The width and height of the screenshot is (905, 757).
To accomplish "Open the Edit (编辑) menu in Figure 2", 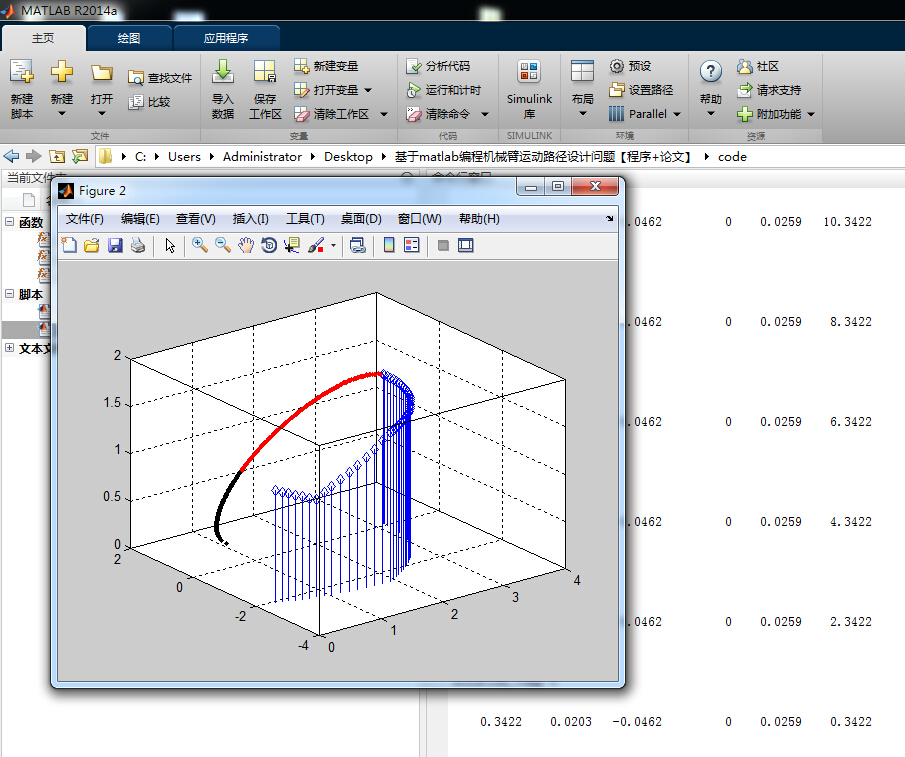I will [x=140, y=219].
